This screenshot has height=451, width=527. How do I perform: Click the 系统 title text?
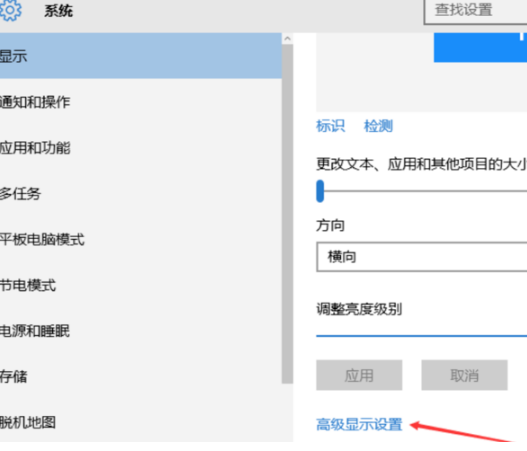[58, 11]
